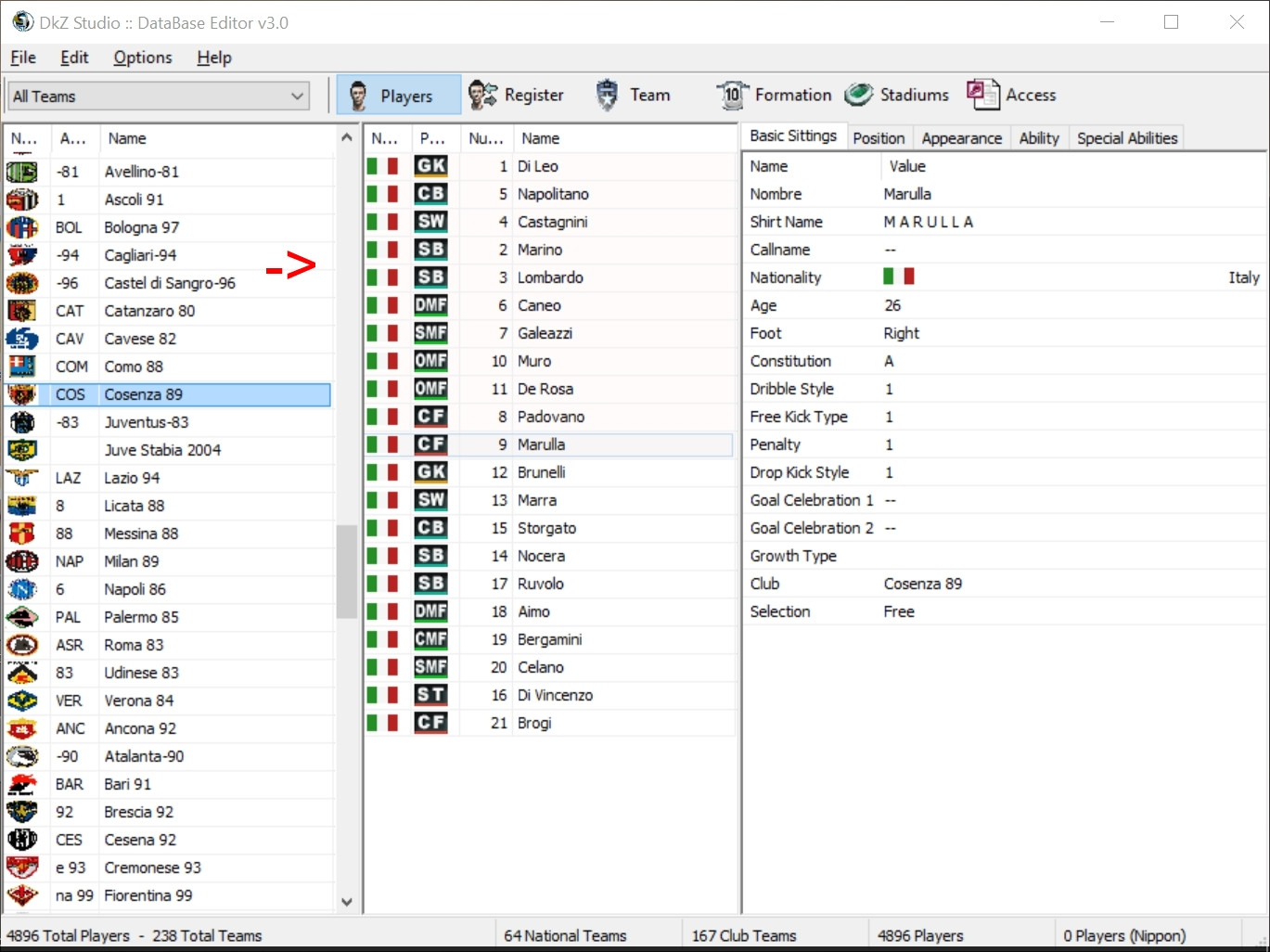
Task: Select player Lombardo in the roster
Action: click(x=548, y=277)
